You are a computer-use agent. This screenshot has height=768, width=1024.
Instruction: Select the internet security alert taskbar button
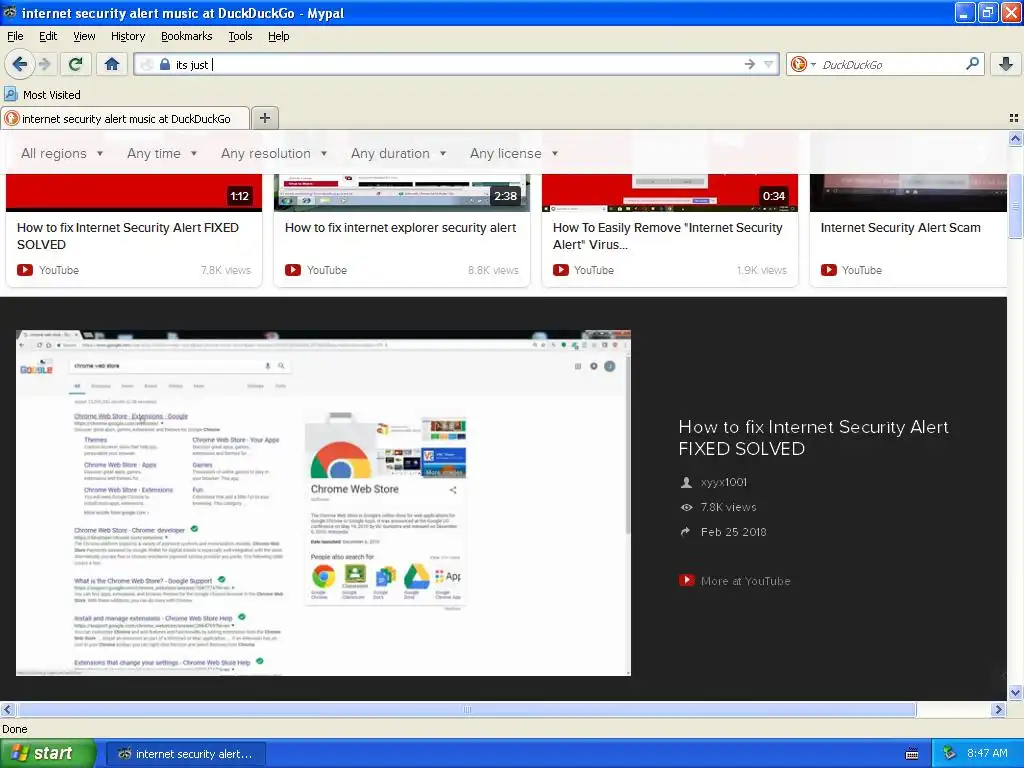coord(185,754)
